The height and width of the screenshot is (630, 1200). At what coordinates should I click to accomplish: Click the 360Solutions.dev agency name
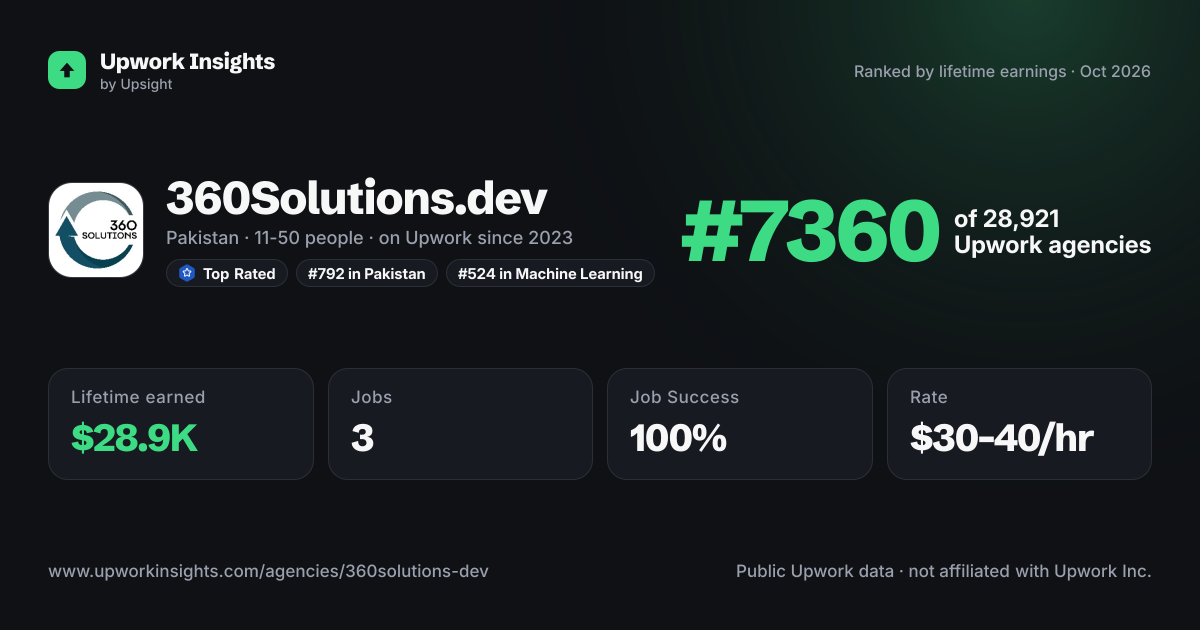(x=357, y=199)
